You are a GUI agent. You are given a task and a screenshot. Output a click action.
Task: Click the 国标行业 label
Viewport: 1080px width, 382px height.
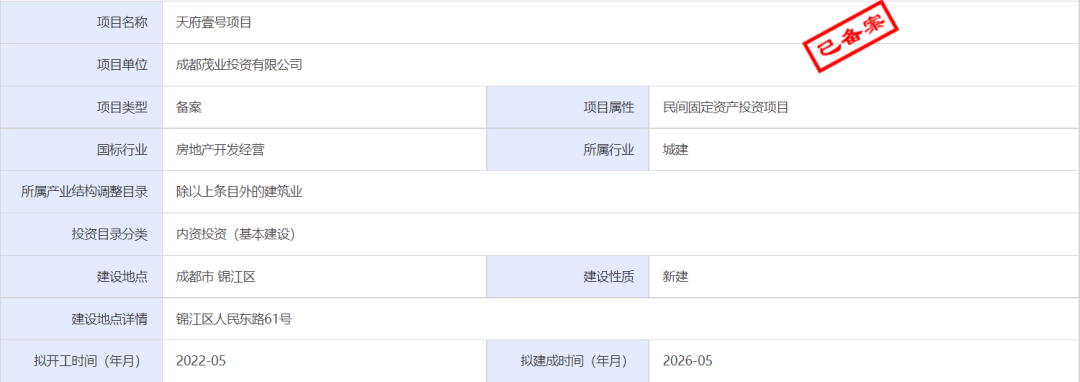click(x=122, y=150)
